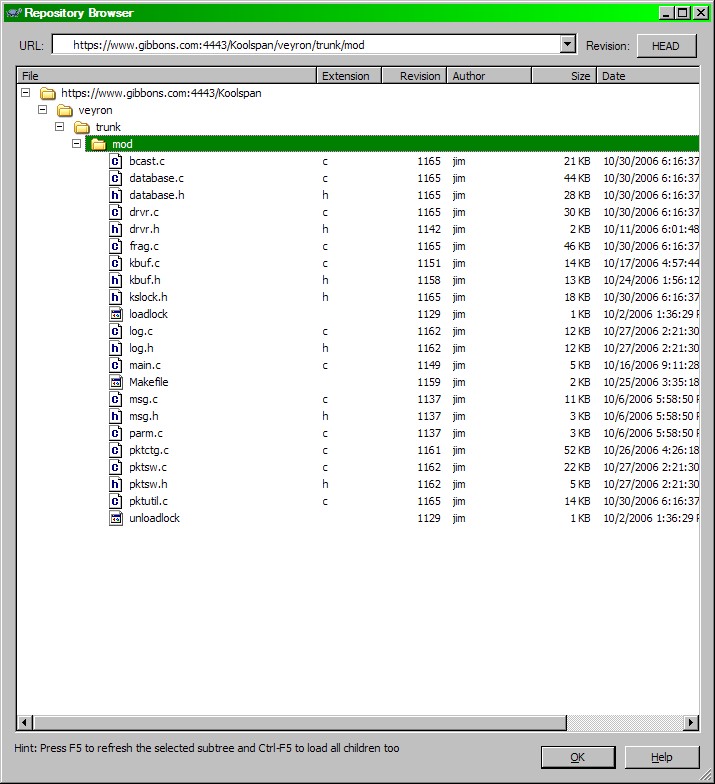Click the parm.c file icon

click(116, 433)
